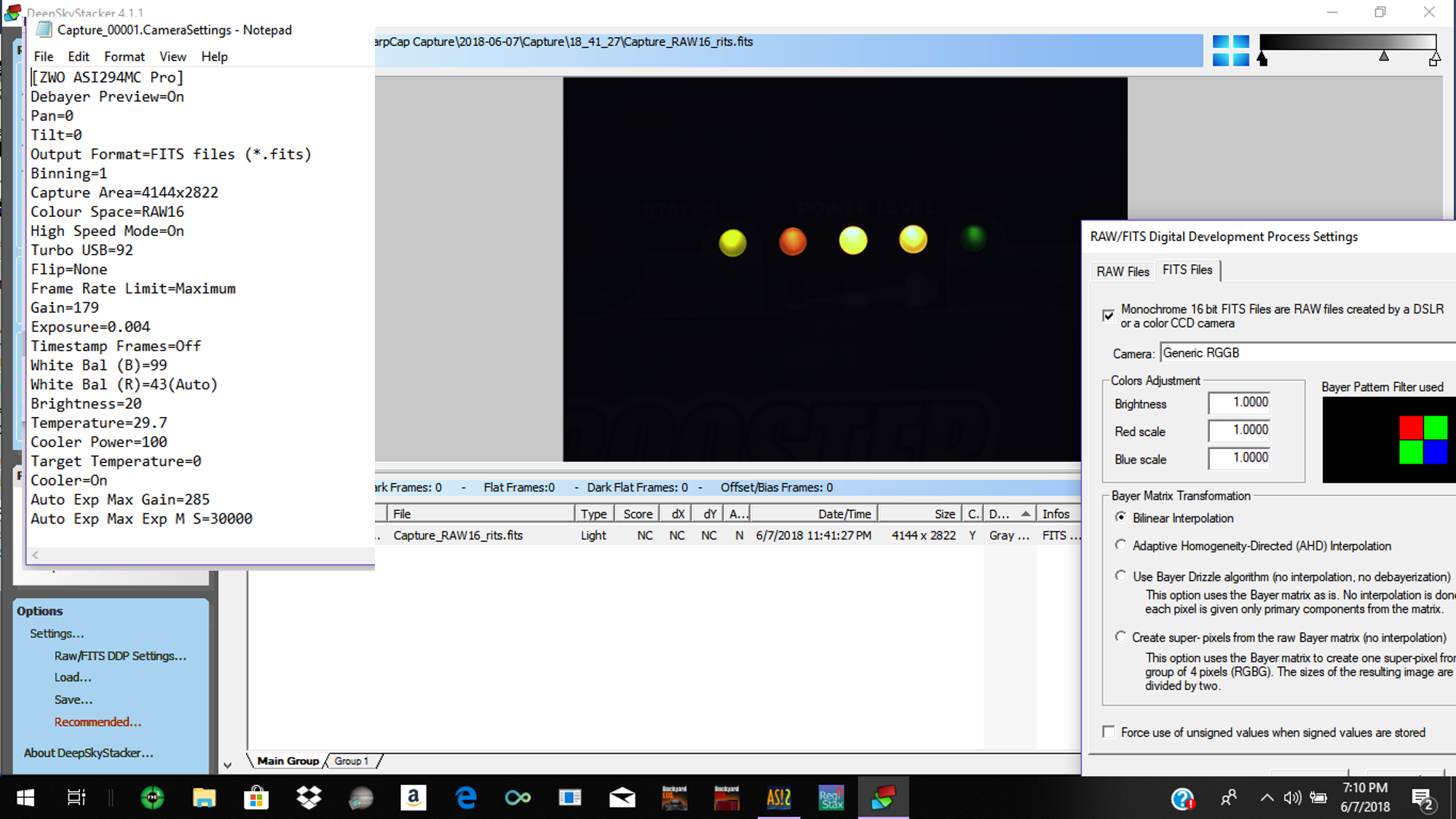Open Raw/FITS DDP Settings... link
The height and width of the screenshot is (819, 1456).
120,656
